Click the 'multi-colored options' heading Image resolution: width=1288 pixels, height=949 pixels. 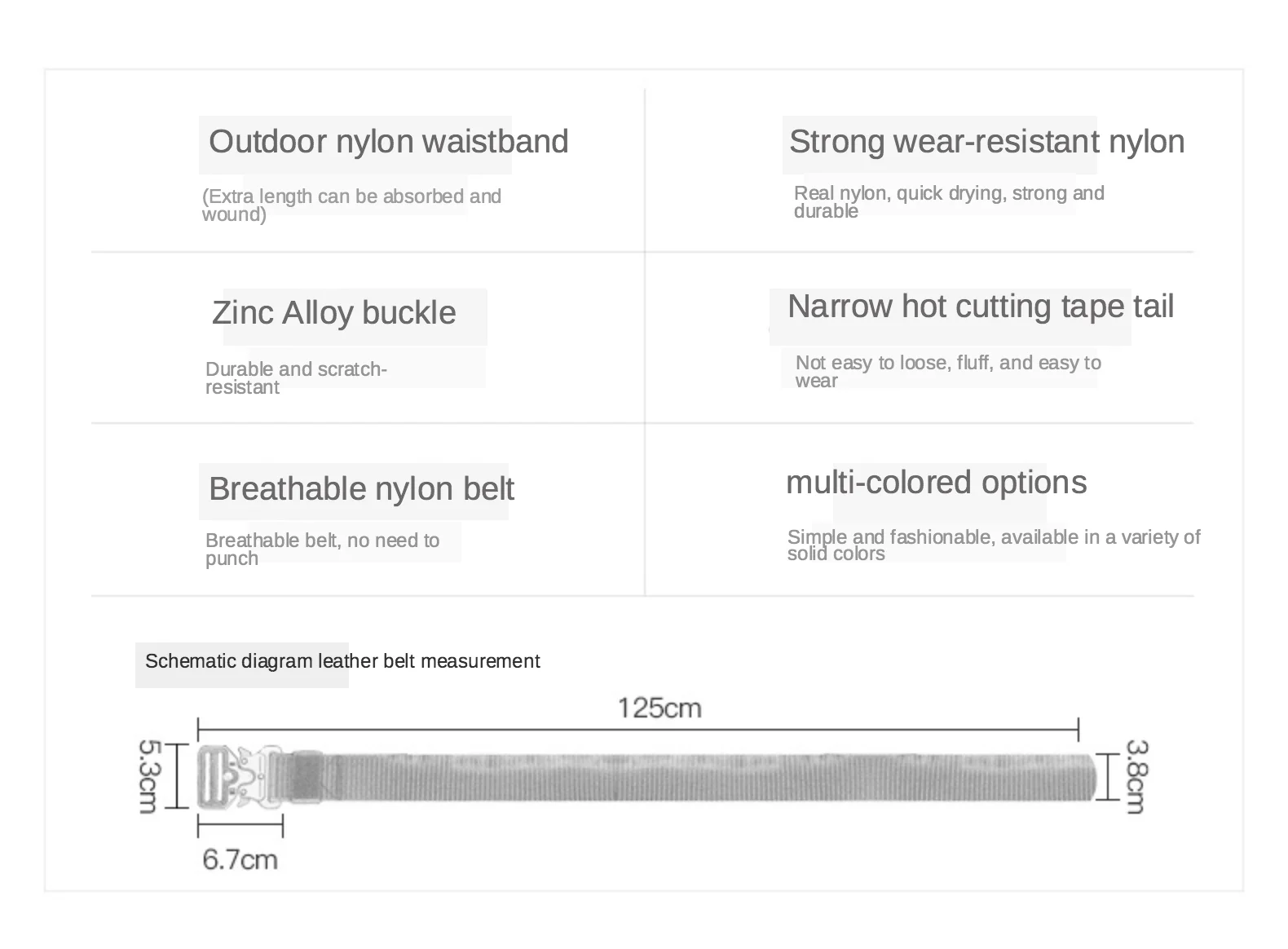click(936, 483)
